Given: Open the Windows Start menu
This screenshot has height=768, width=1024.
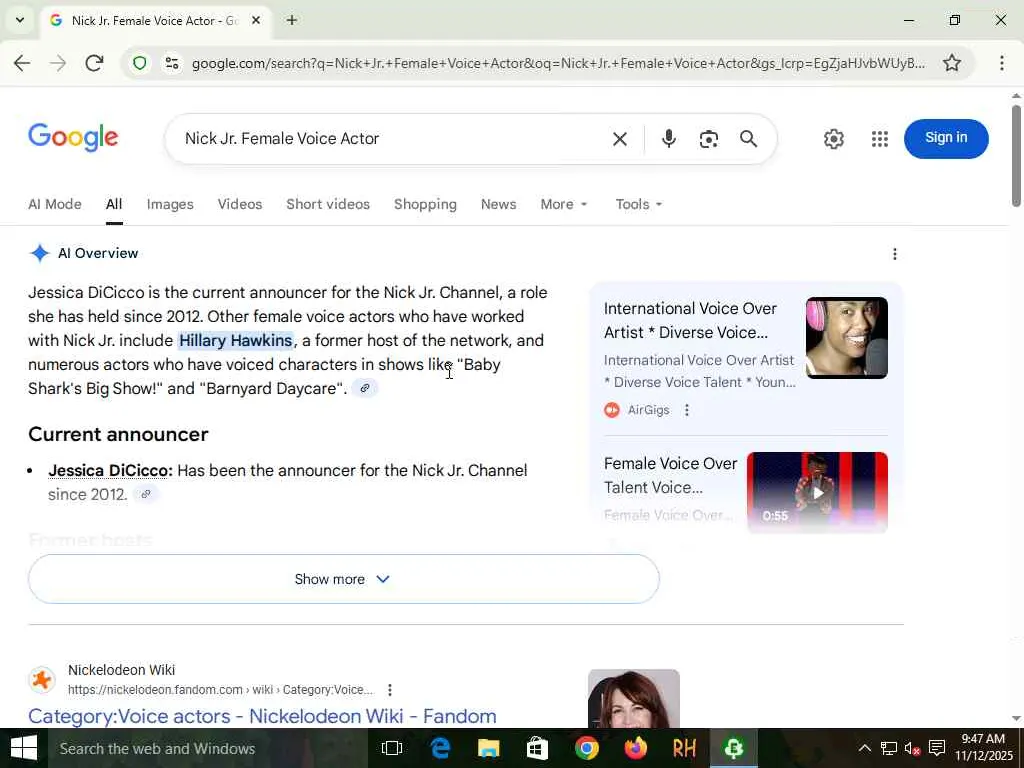Looking at the screenshot, I should point(24,748).
